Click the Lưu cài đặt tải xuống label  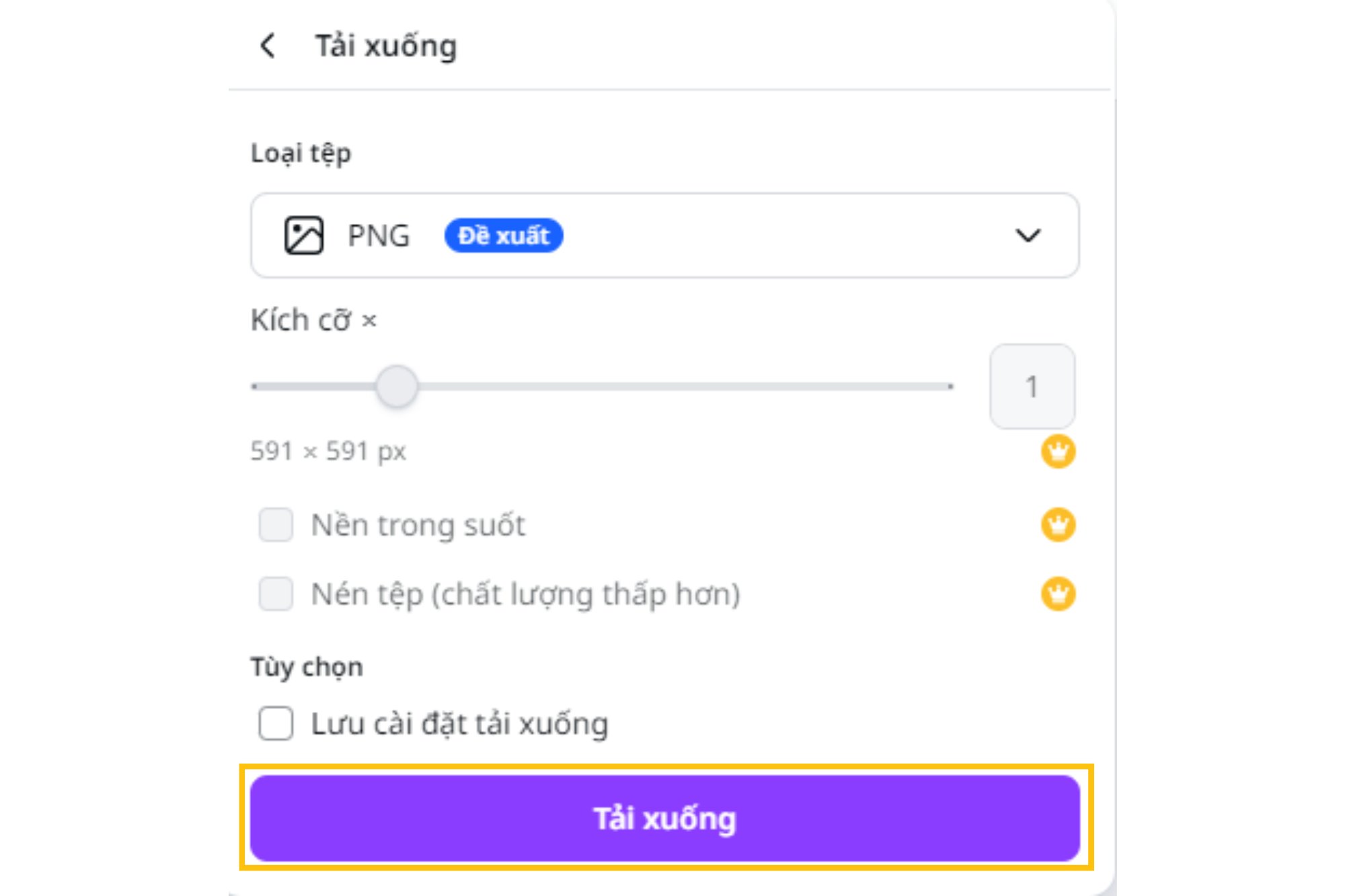(x=459, y=724)
